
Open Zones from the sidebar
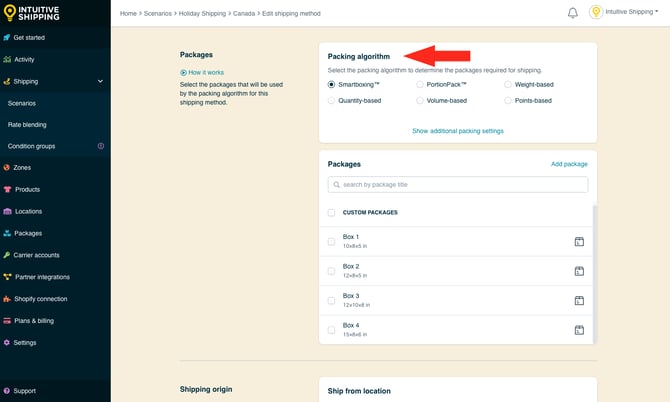coord(21,167)
